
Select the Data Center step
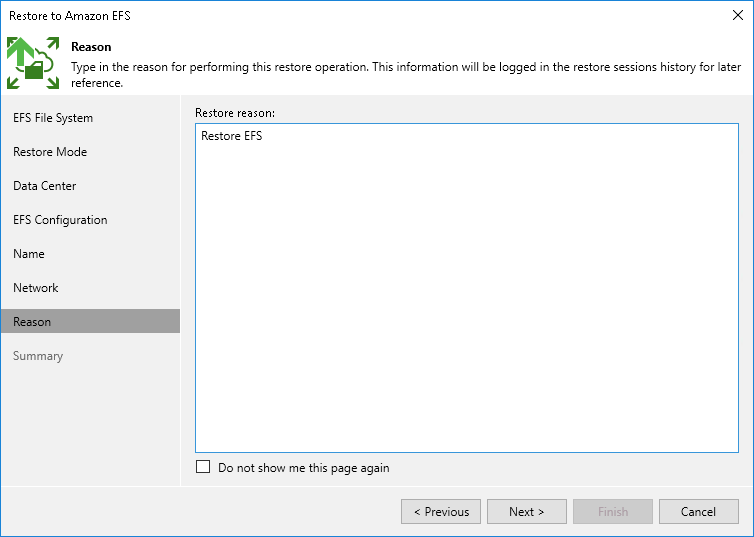coord(45,186)
